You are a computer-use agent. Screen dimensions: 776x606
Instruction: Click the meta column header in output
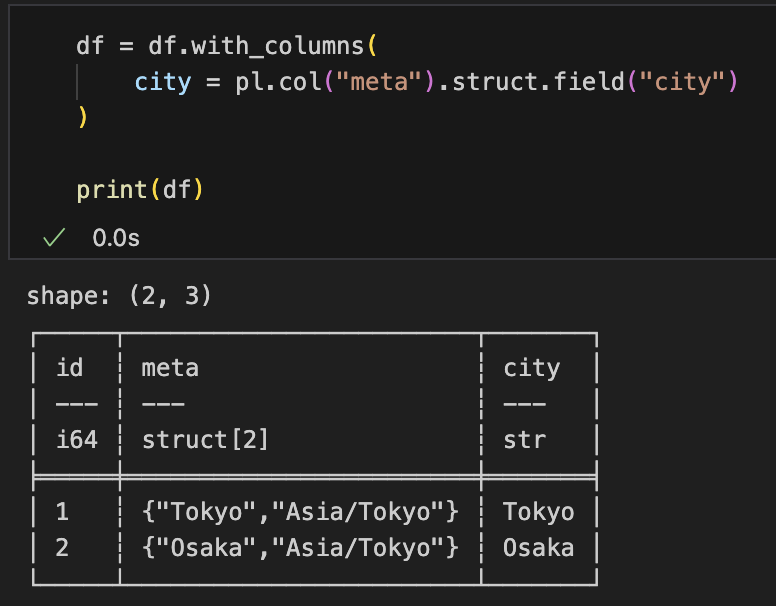pyautogui.click(x=170, y=368)
